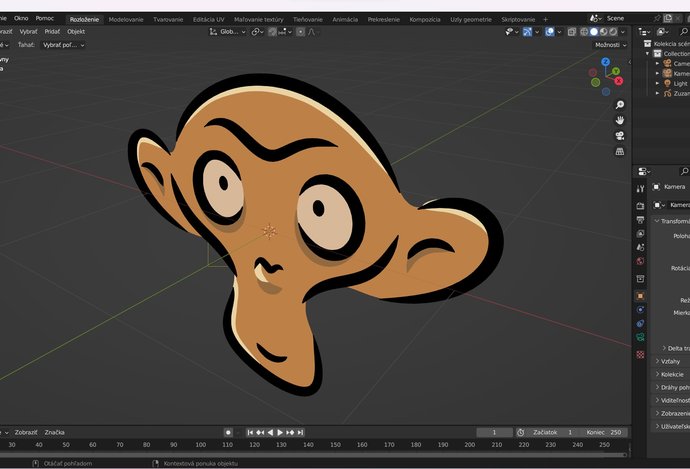Click the Možnosti options button
This screenshot has height=469, width=690.
point(609,45)
